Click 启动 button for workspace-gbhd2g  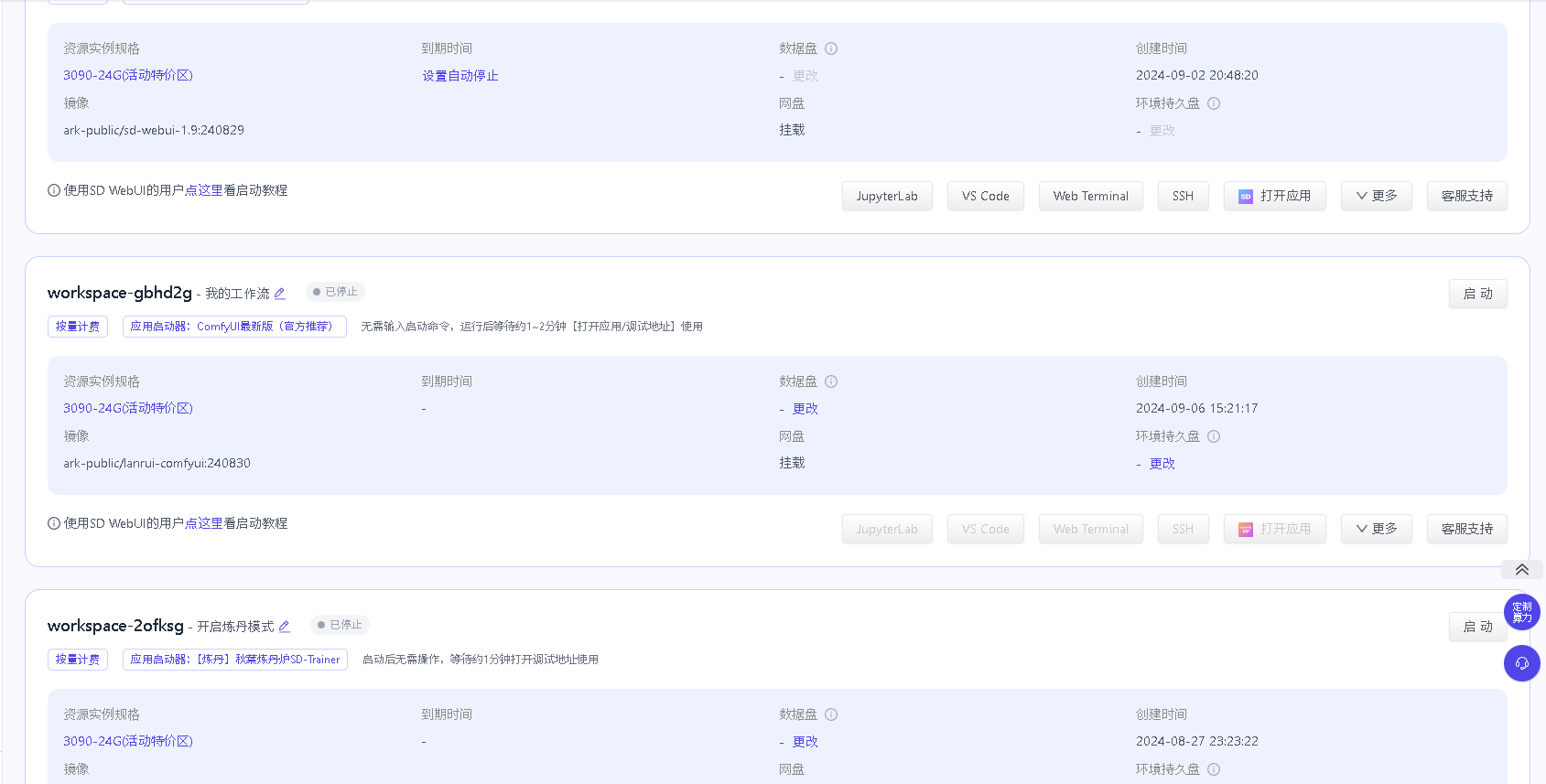(1477, 294)
